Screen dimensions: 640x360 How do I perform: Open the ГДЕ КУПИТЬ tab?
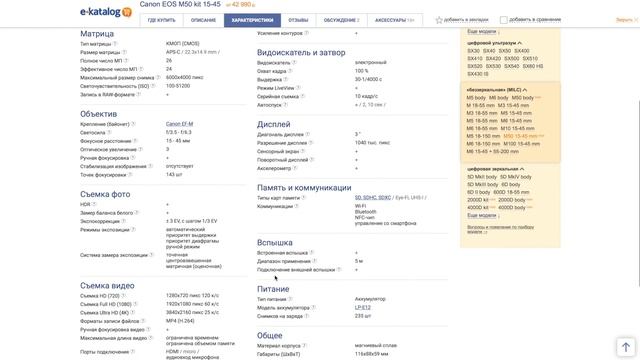pos(162,20)
